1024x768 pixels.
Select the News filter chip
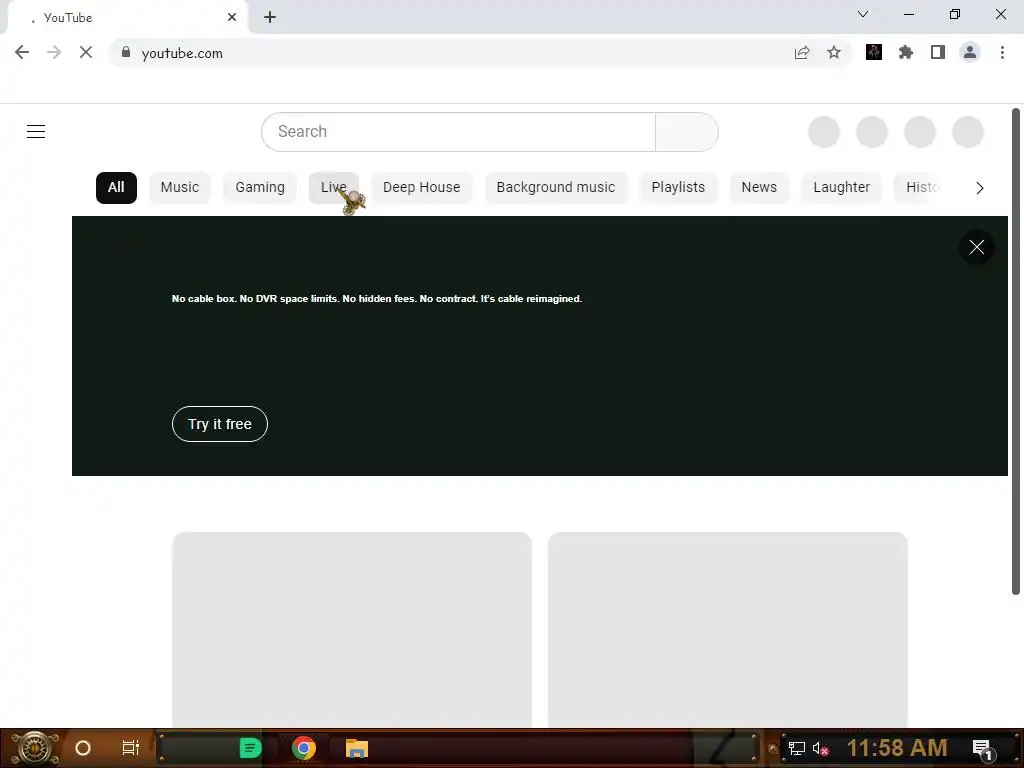759,187
